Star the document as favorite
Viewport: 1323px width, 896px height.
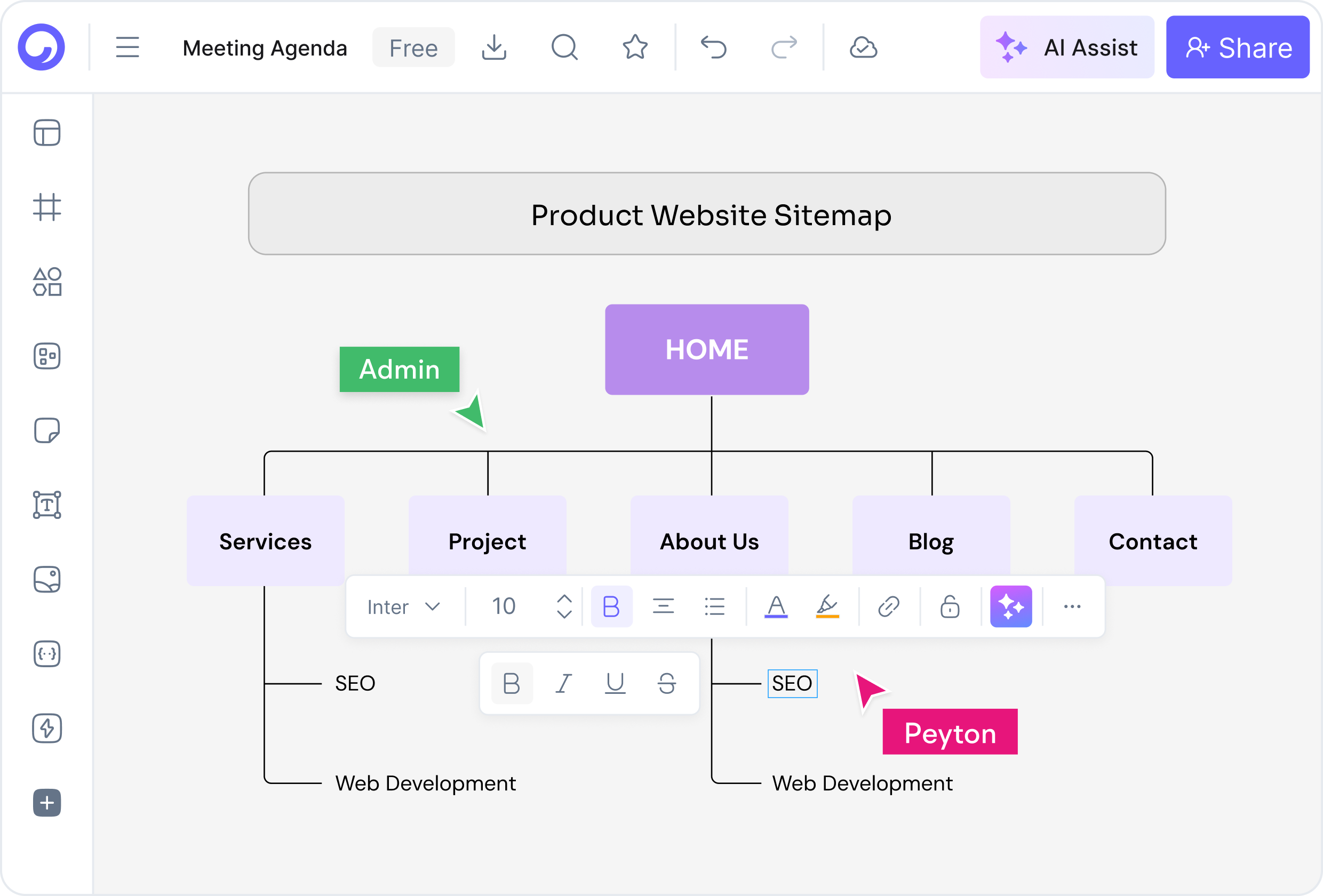coord(635,47)
